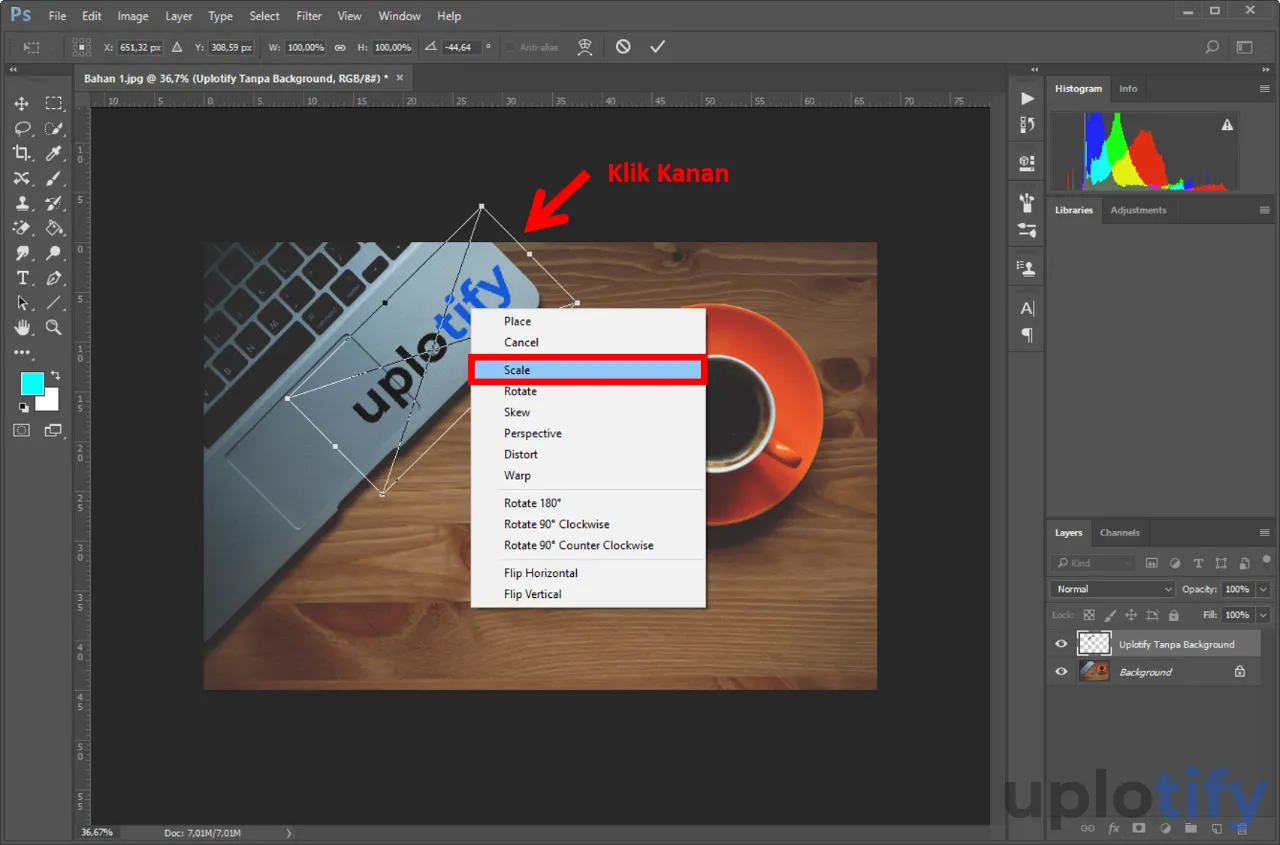Toggle filter for pixel layers
Screen dimensions: 1280x845
click(x=1152, y=563)
